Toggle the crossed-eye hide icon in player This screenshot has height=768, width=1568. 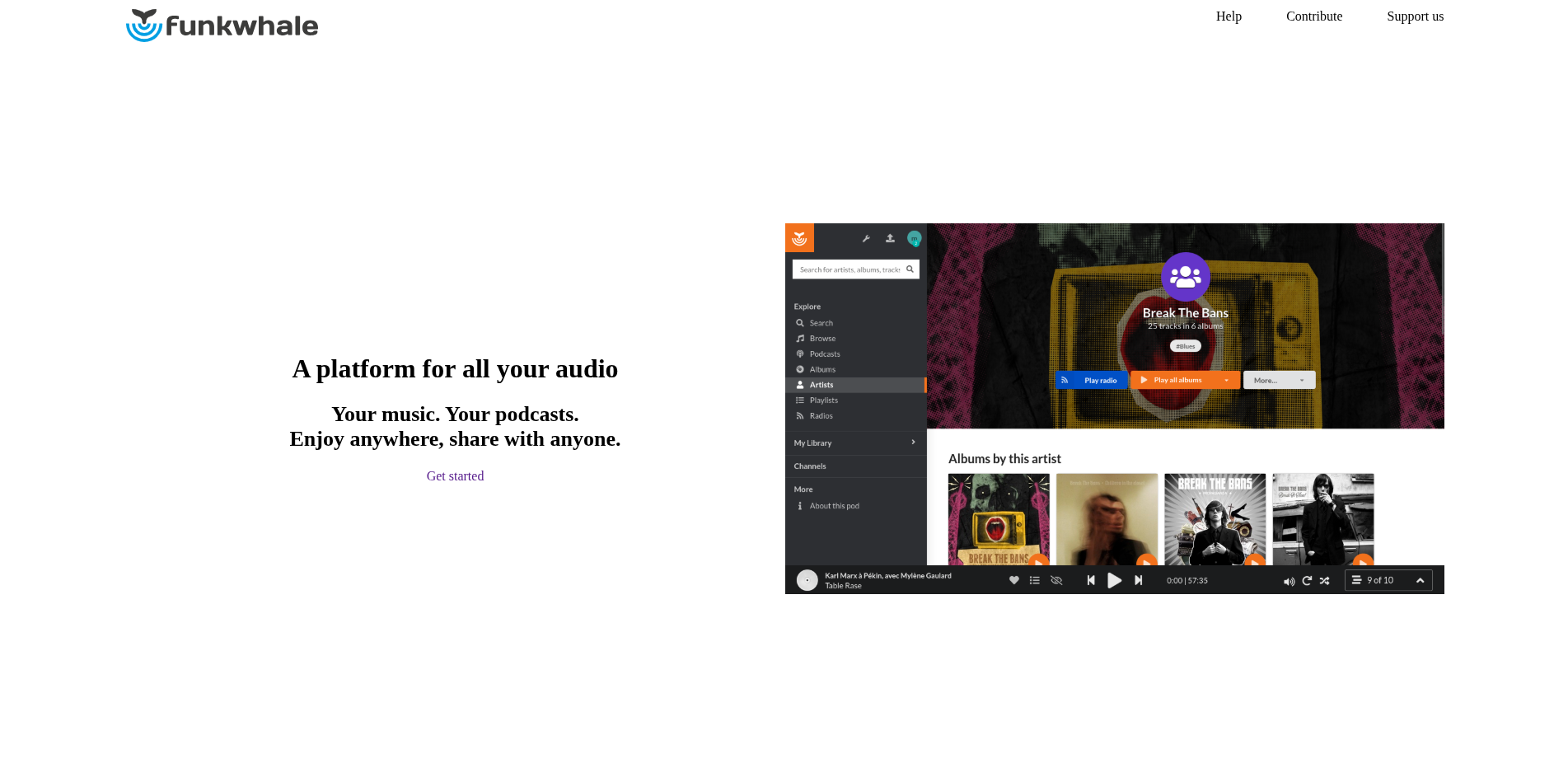click(1056, 580)
